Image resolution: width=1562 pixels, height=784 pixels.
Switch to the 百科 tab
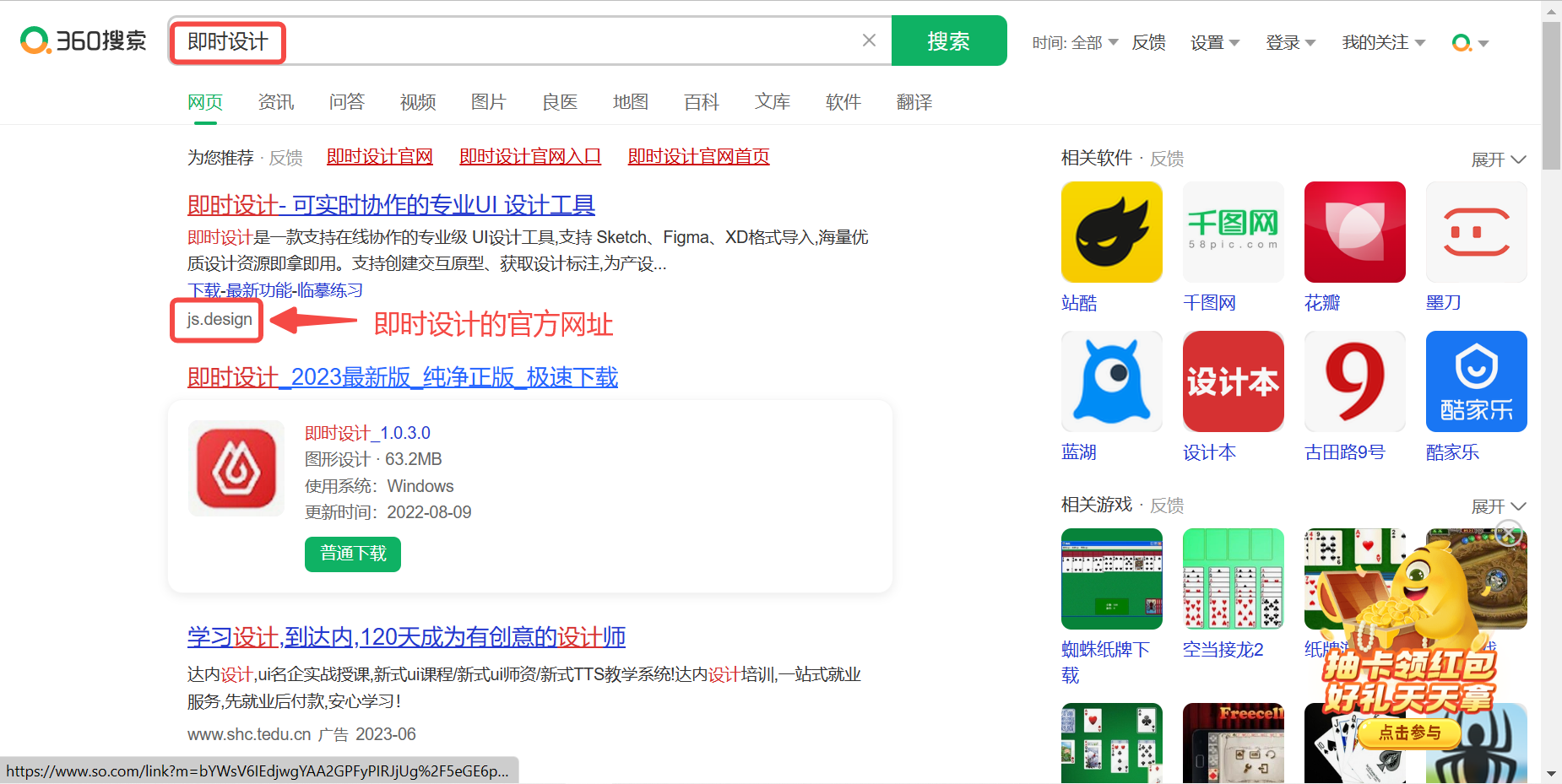pos(702,102)
